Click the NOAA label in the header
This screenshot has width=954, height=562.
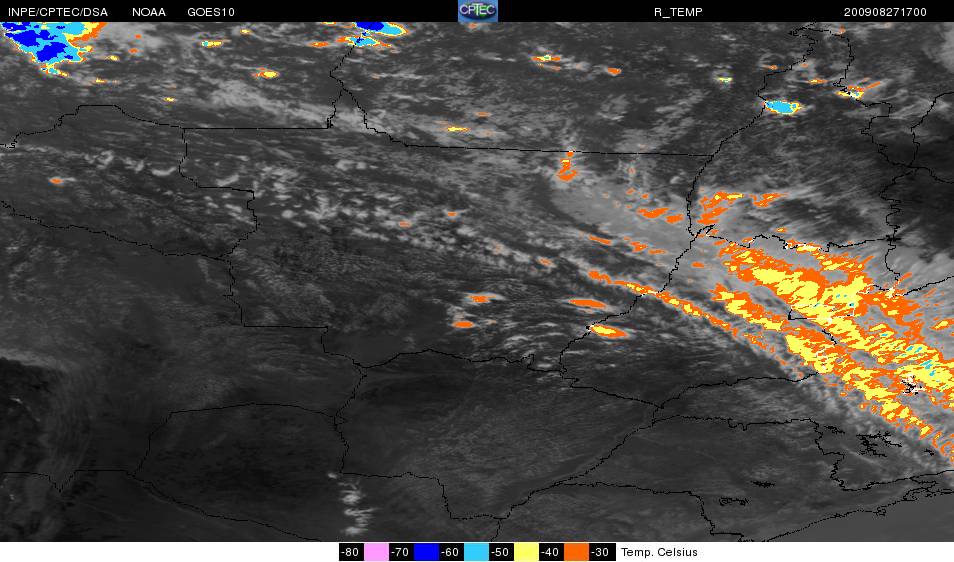[x=148, y=12]
